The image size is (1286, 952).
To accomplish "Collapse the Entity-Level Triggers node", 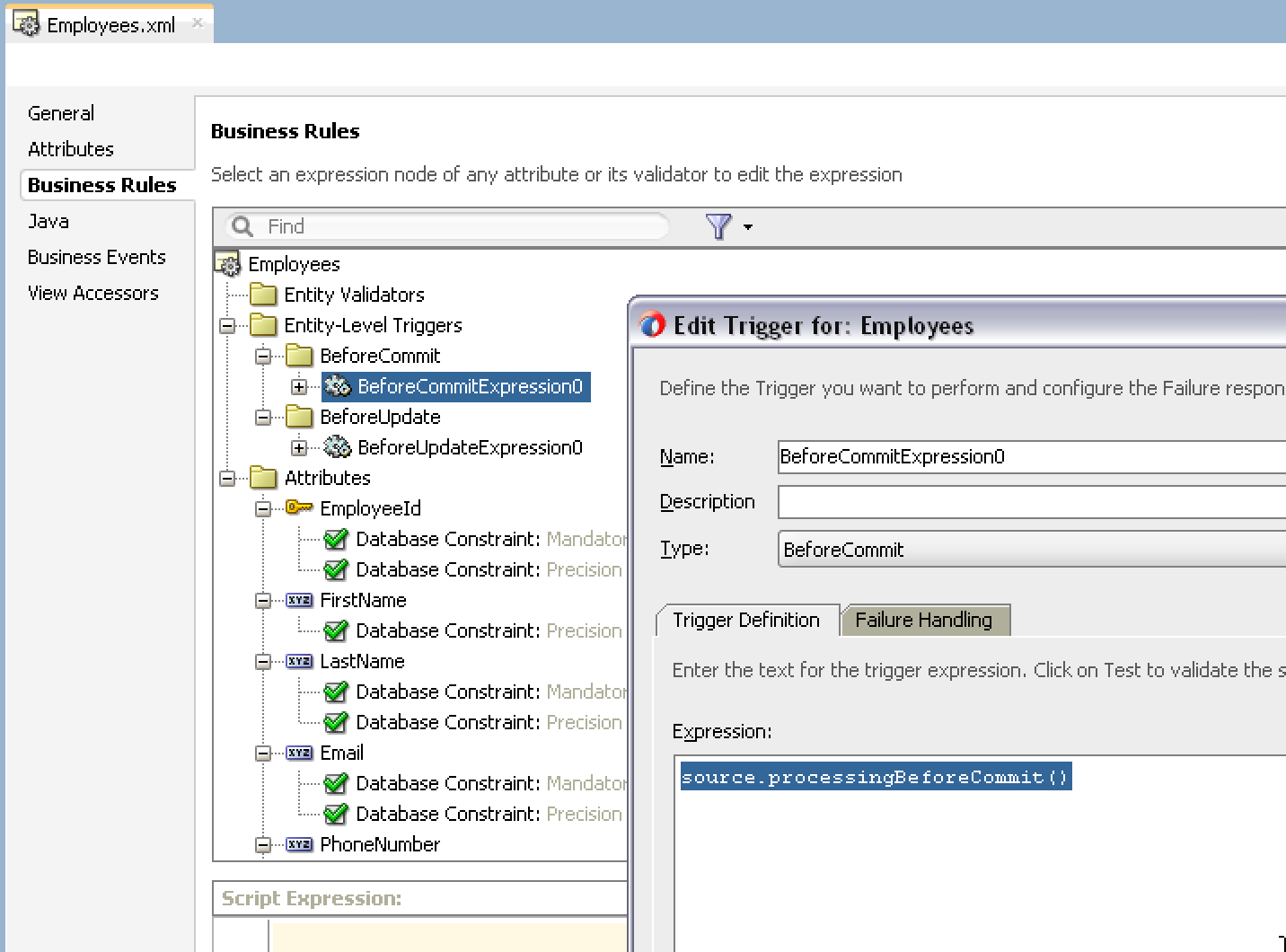I will 227,325.
